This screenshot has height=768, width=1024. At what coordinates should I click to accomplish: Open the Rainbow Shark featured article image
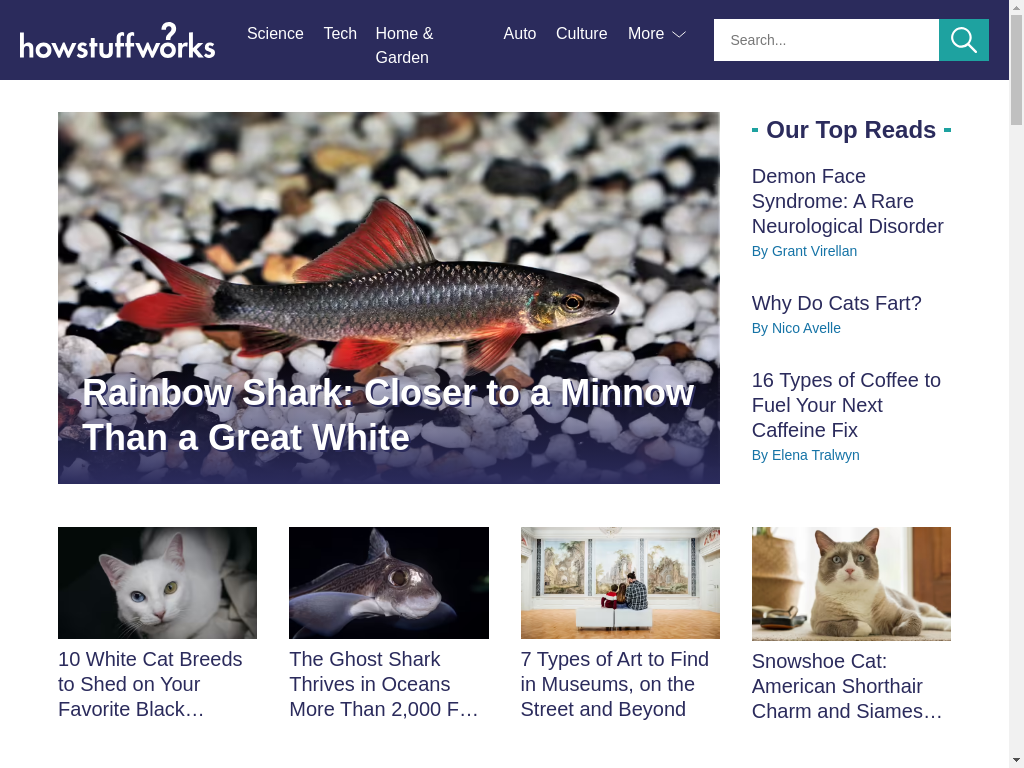(x=389, y=298)
